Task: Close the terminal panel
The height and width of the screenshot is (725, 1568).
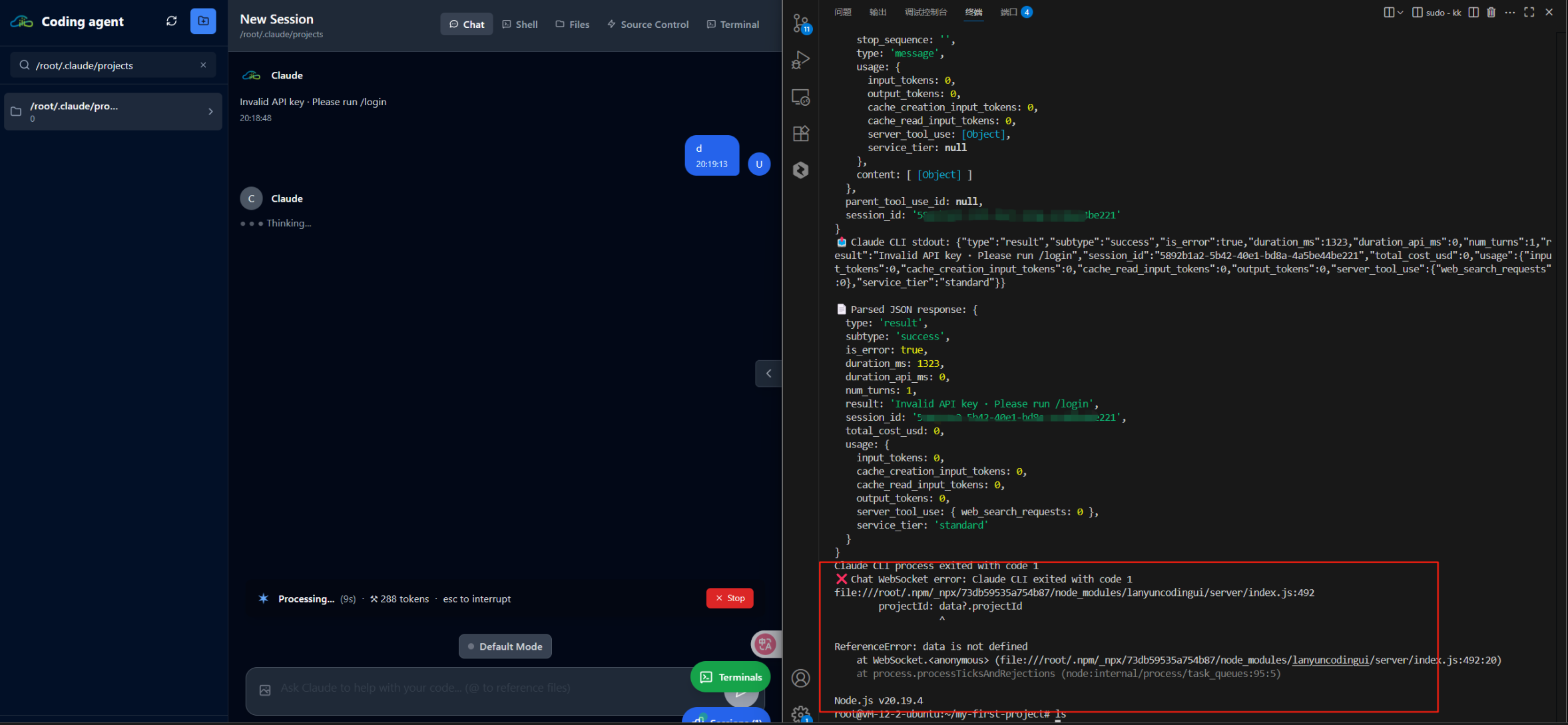Action: [1549, 12]
